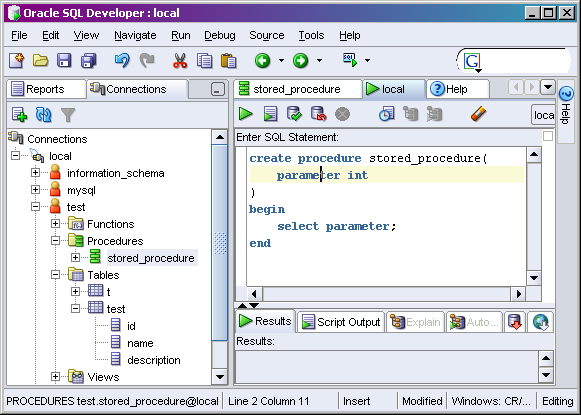This screenshot has height=415, width=581.
Task: Click the New Connection plus icon
Action: pos(19,114)
